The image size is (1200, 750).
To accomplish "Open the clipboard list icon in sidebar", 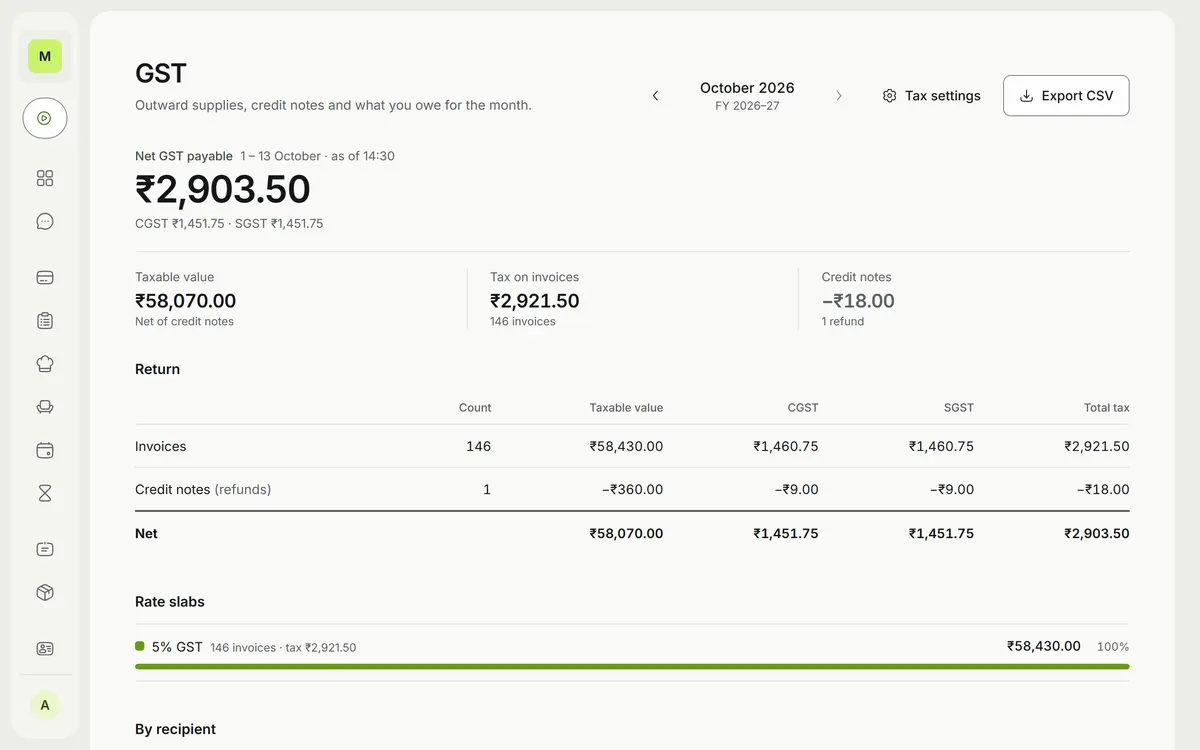I will pos(45,321).
